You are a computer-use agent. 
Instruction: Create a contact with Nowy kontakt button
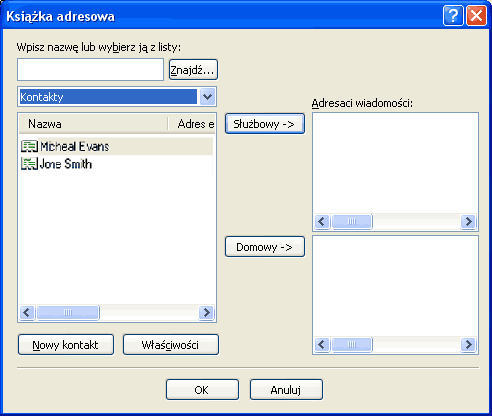click(66, 345)
